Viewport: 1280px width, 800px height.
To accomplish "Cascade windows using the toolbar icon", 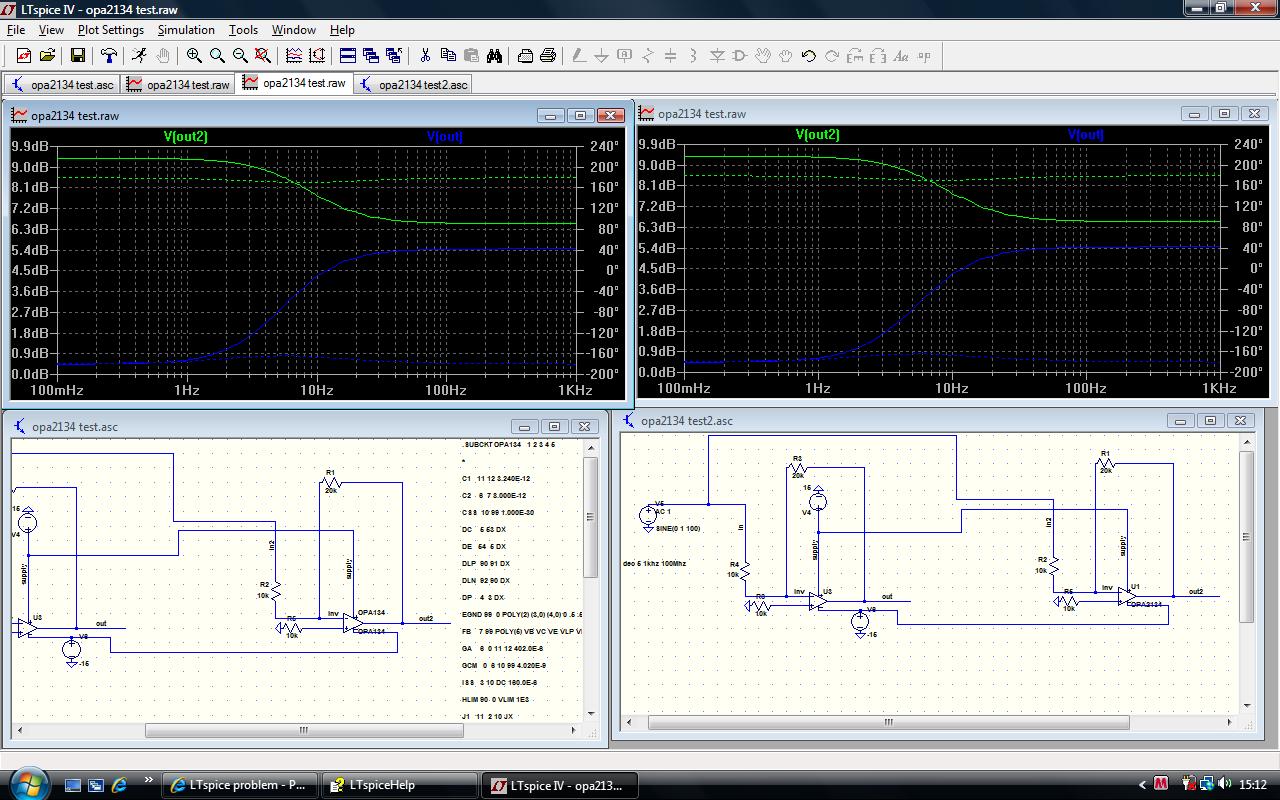I will 371,56.
